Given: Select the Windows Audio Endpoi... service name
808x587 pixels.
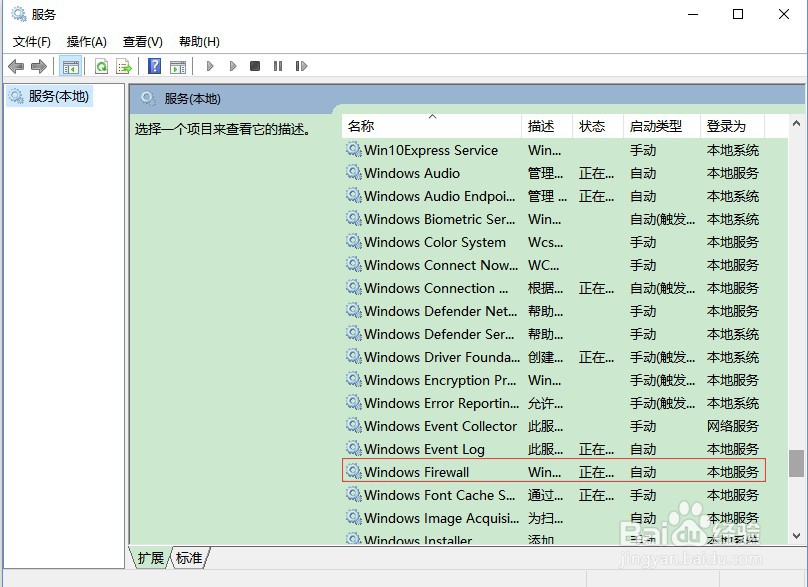Looking at the screenshot, I should click(440, 196).
